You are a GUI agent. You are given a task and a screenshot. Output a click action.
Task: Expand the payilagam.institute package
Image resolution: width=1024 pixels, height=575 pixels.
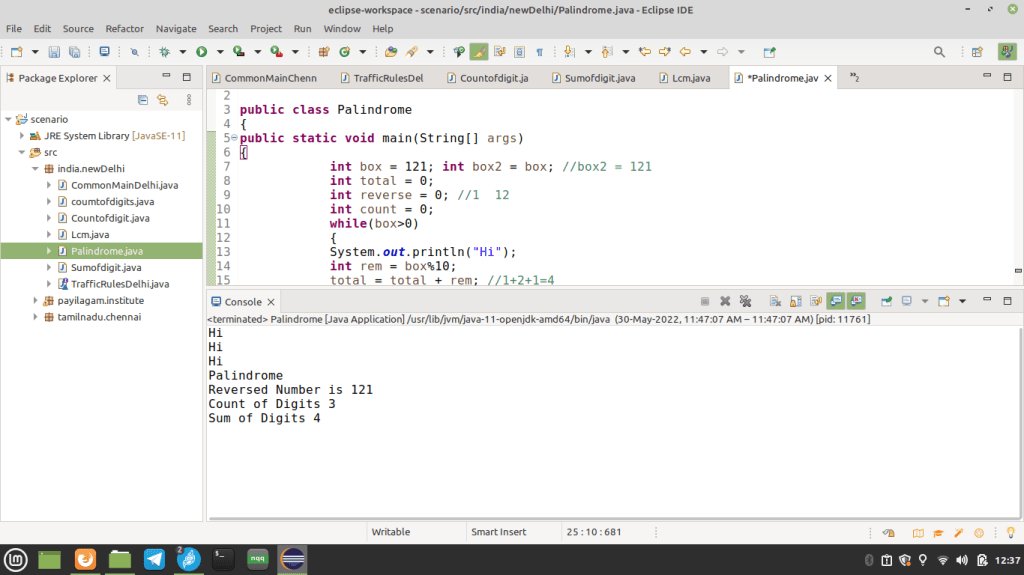point(35,301)
